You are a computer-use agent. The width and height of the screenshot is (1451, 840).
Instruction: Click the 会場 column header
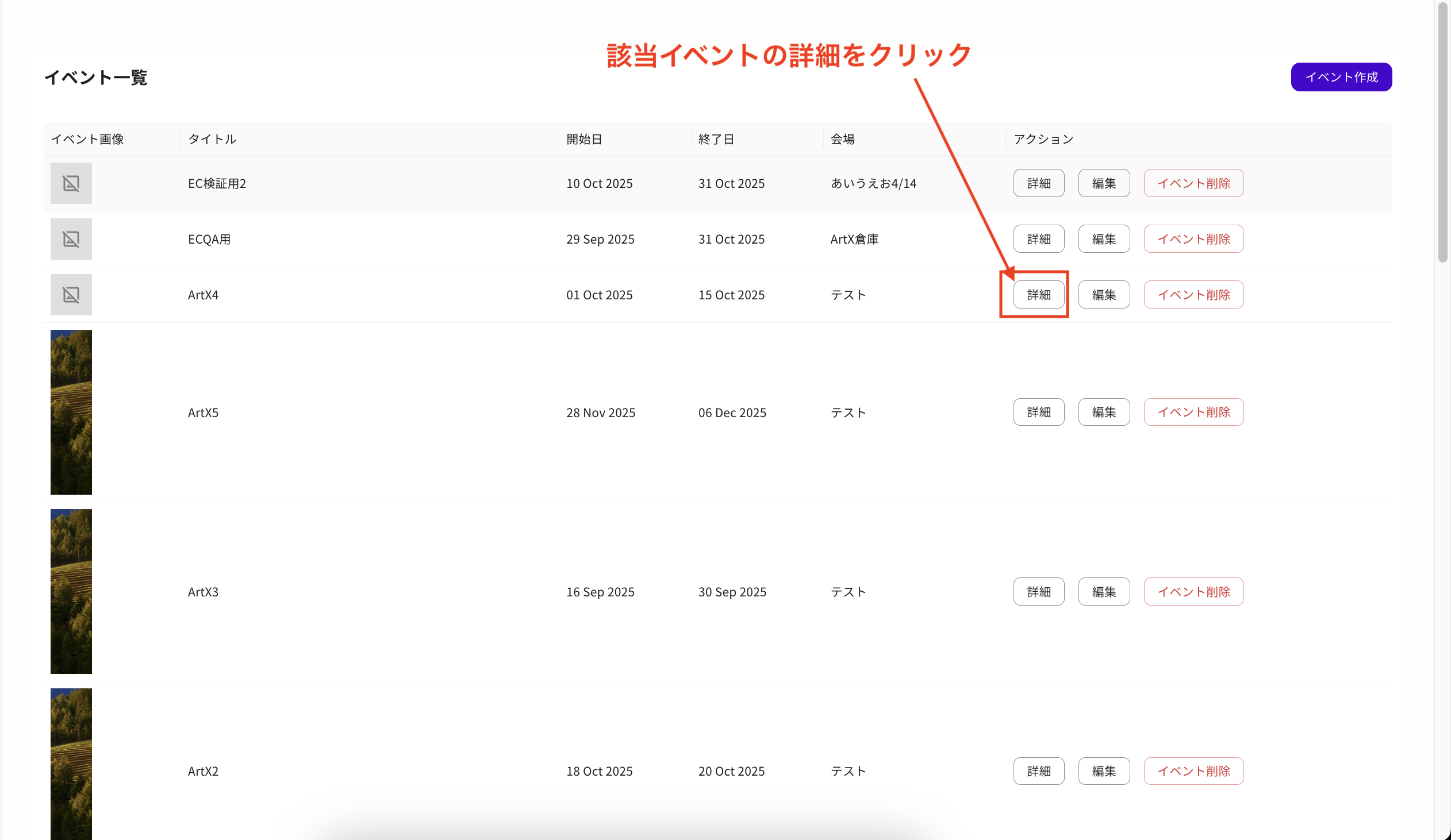pyautogui.click(x=842, y=139)
